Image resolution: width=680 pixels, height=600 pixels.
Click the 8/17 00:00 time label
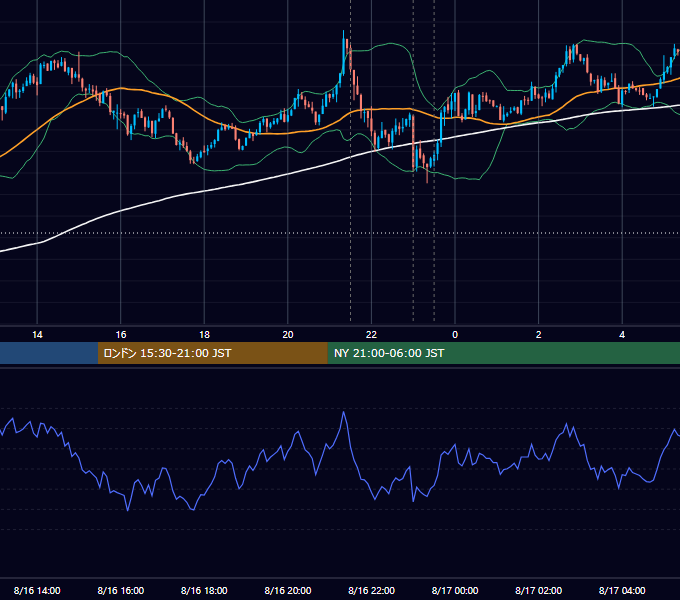[x=455, y=590]
